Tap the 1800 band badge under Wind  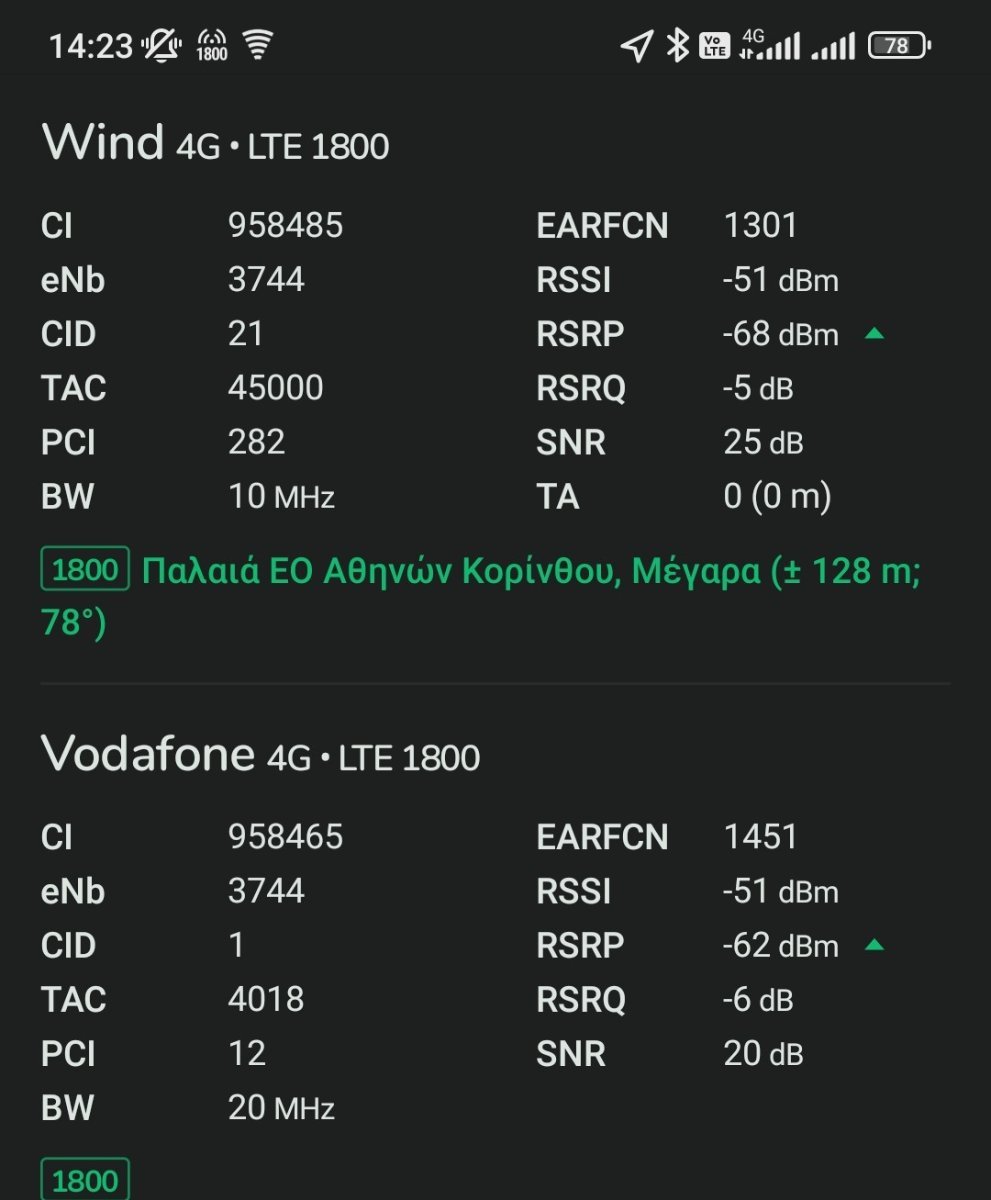85,570
